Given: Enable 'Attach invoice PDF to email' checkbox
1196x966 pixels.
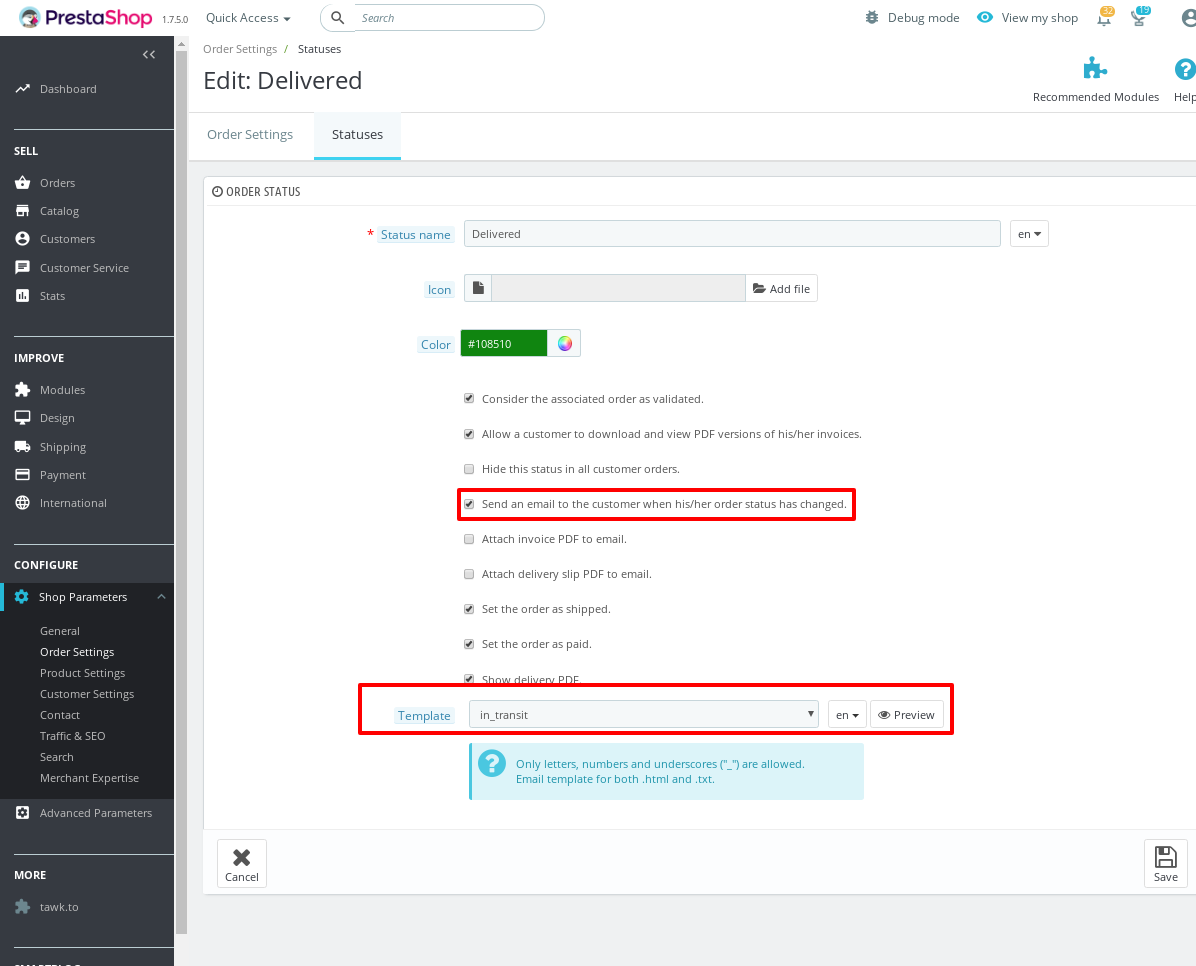Looking at the screenshot, I should click(469, 539).
